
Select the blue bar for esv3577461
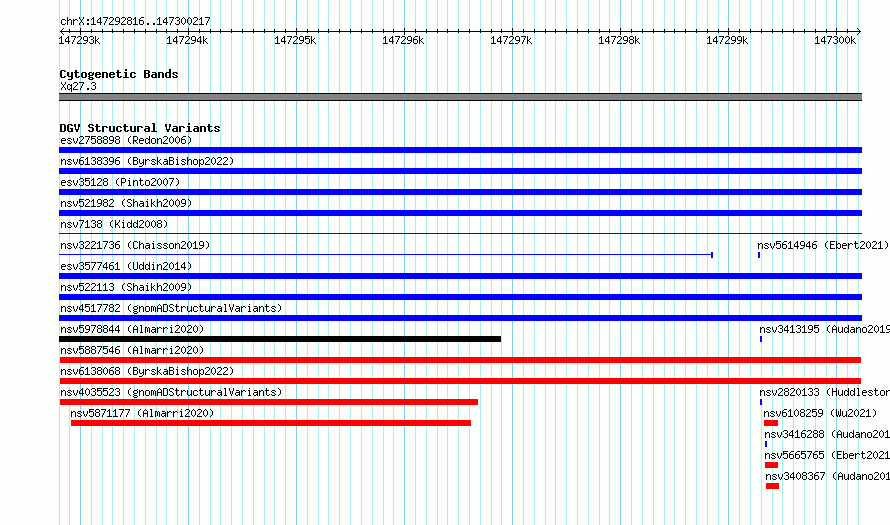[460, 276]
